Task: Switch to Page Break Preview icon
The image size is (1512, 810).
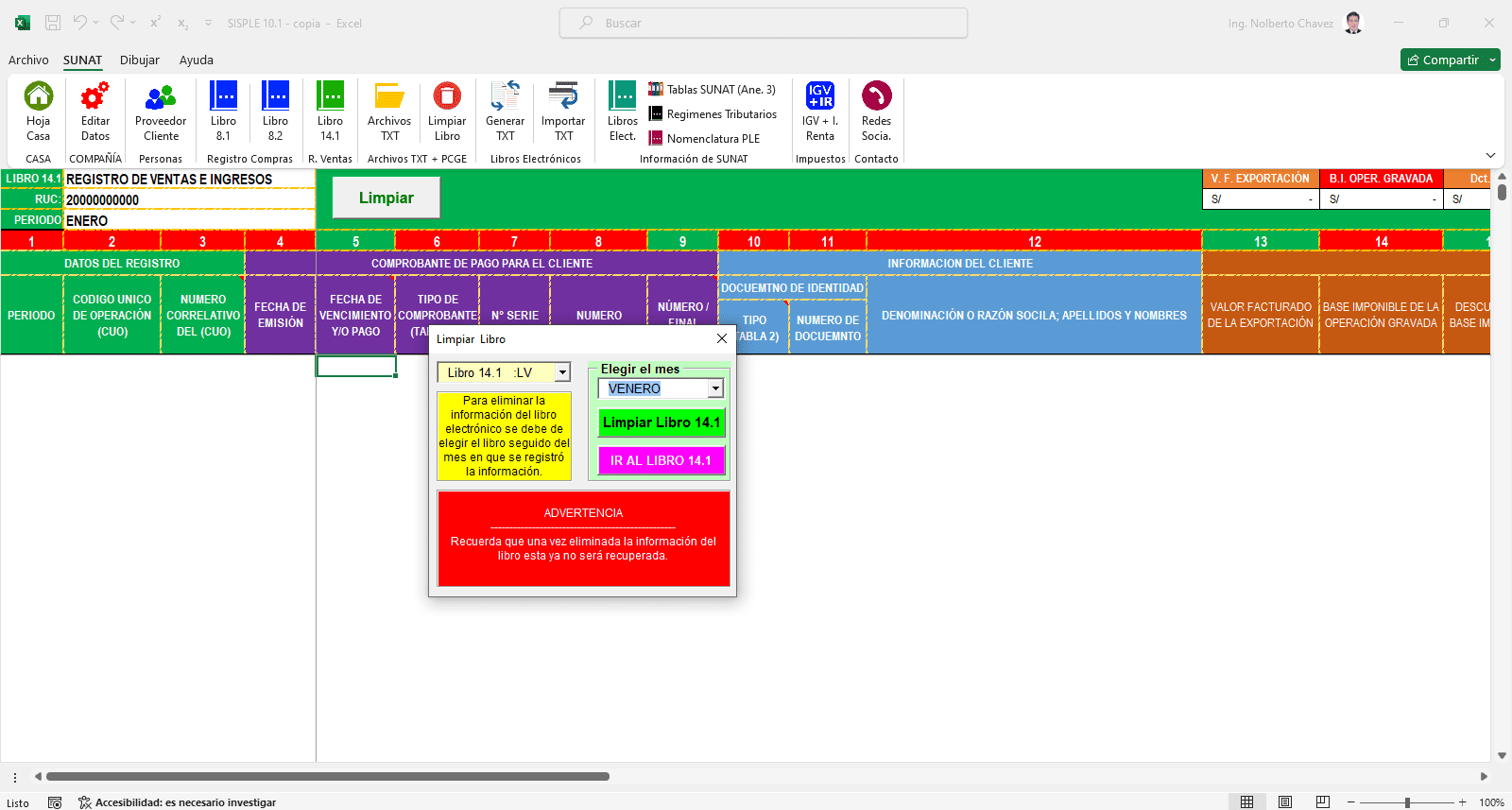Action: (1323, 801)
